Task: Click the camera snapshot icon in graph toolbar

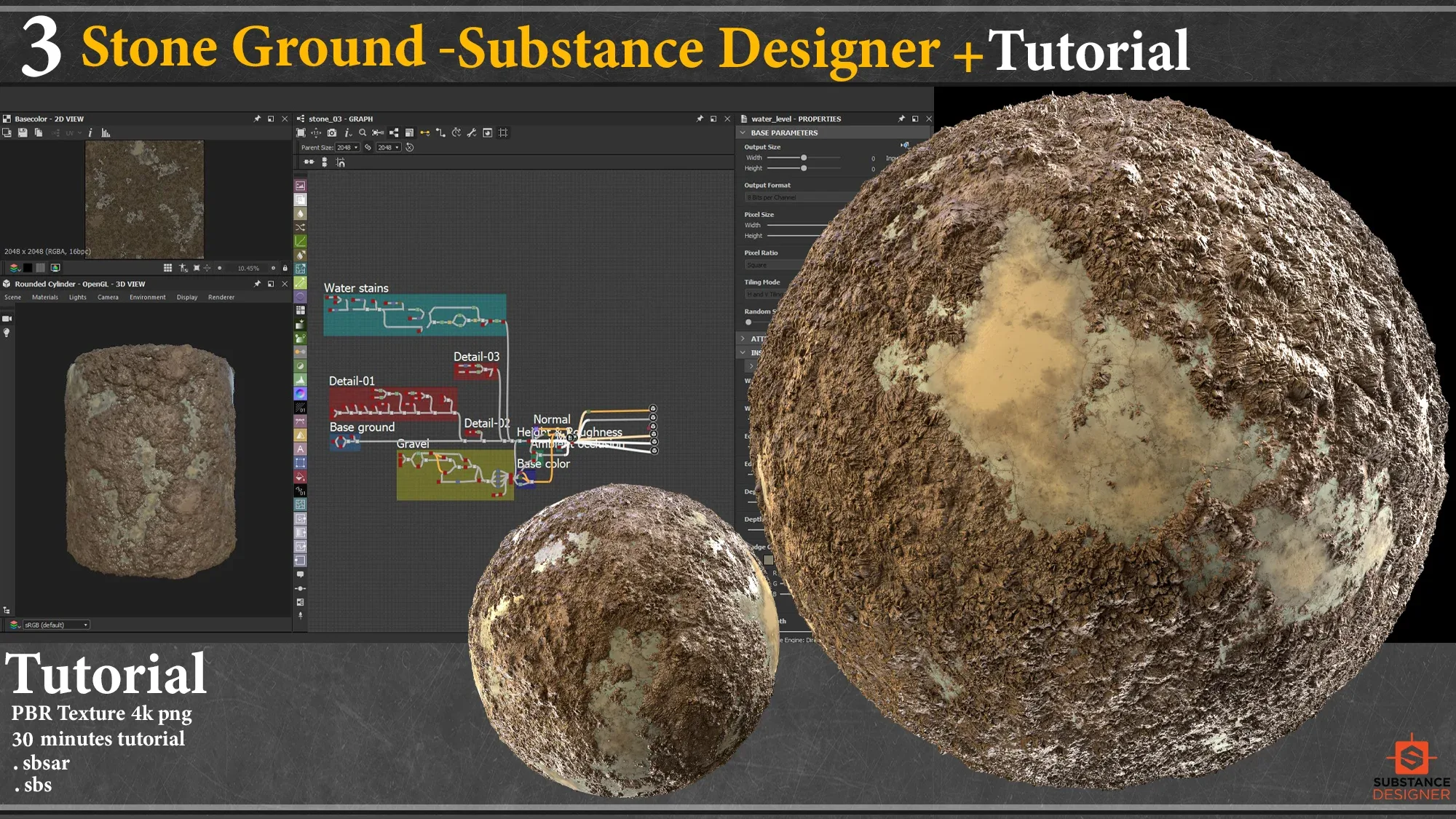Action: click(x=332, y=132)
